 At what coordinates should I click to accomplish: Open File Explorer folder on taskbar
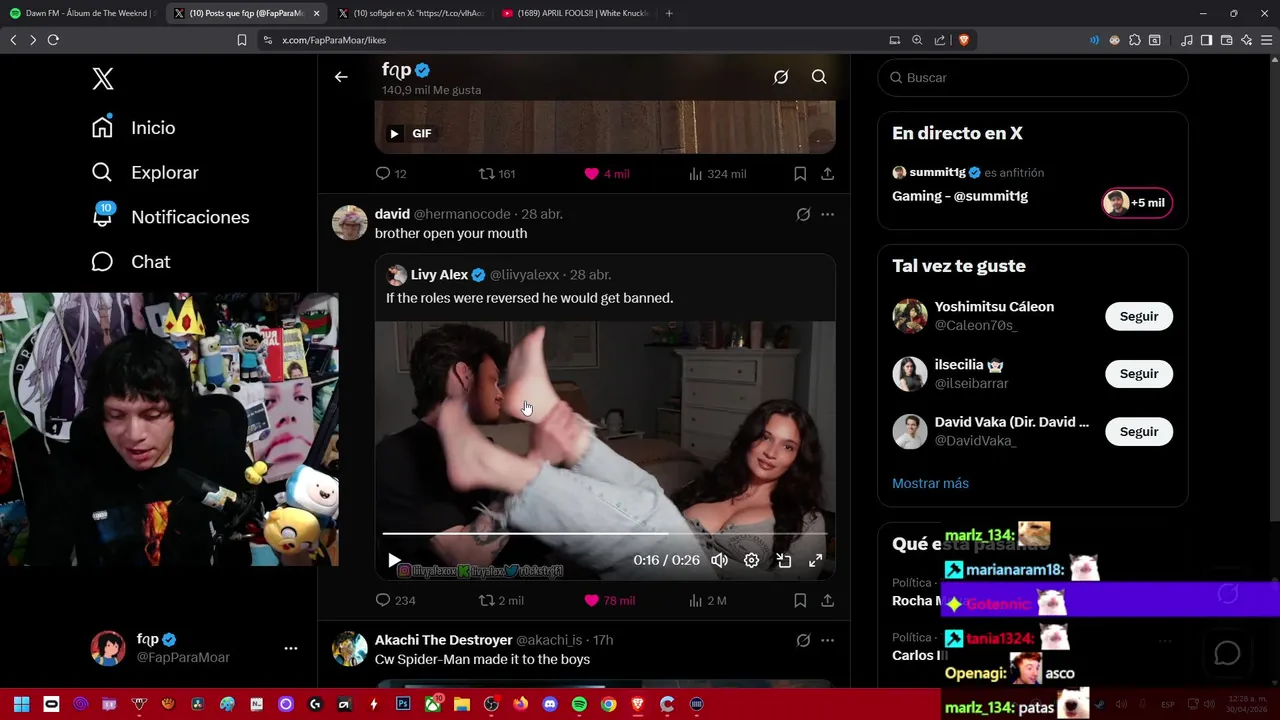[x=461, y=704]
